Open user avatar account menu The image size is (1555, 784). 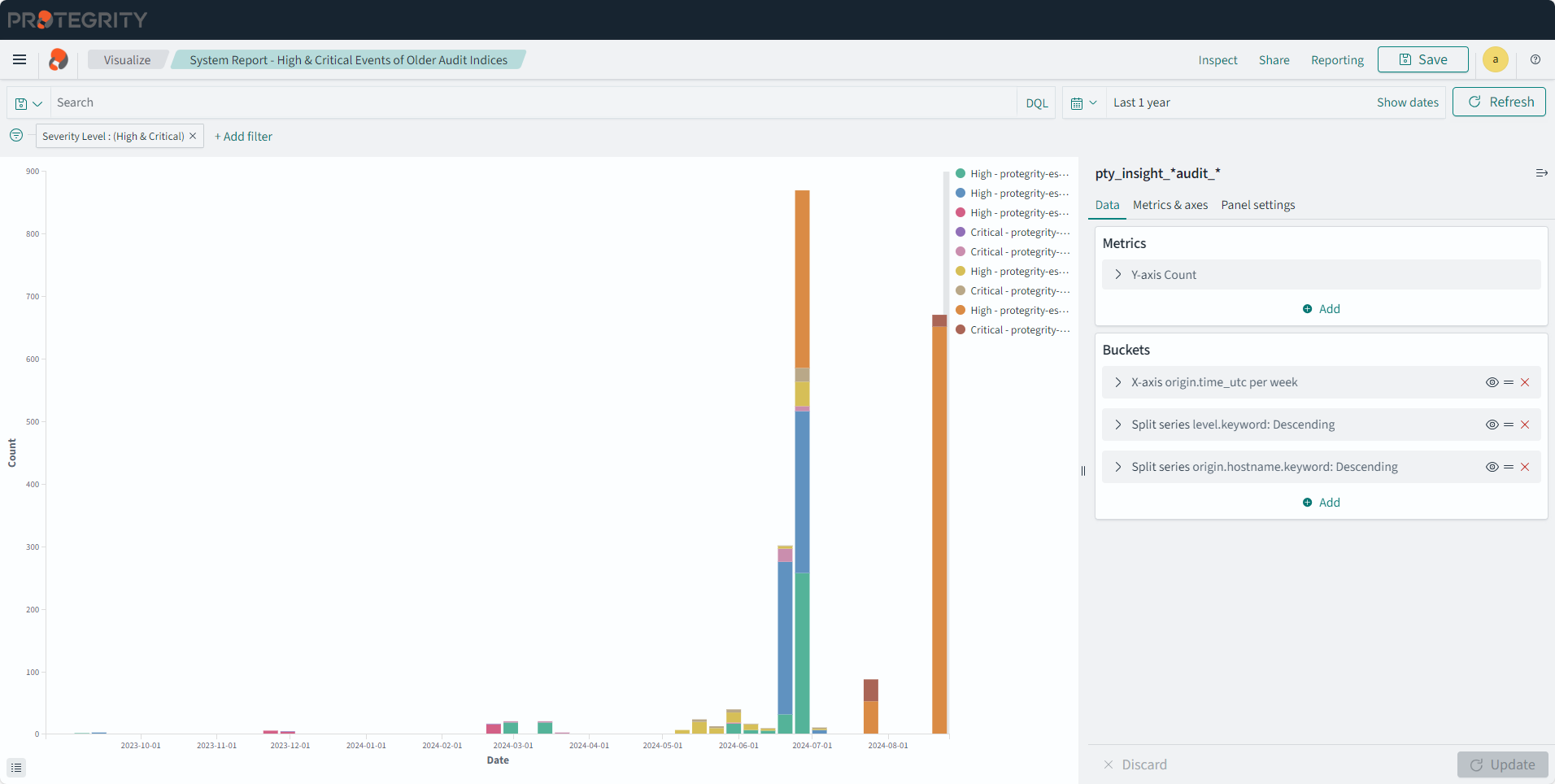[1495, 59]
